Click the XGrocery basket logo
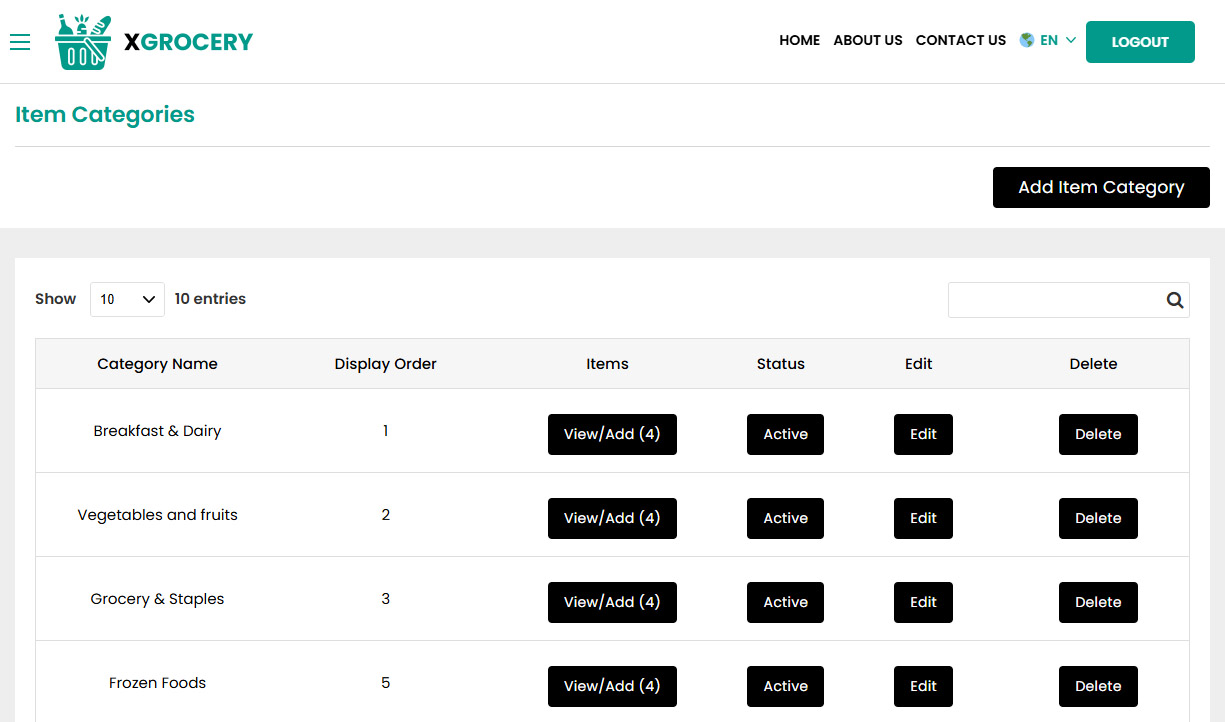 [x=83, y=41]
